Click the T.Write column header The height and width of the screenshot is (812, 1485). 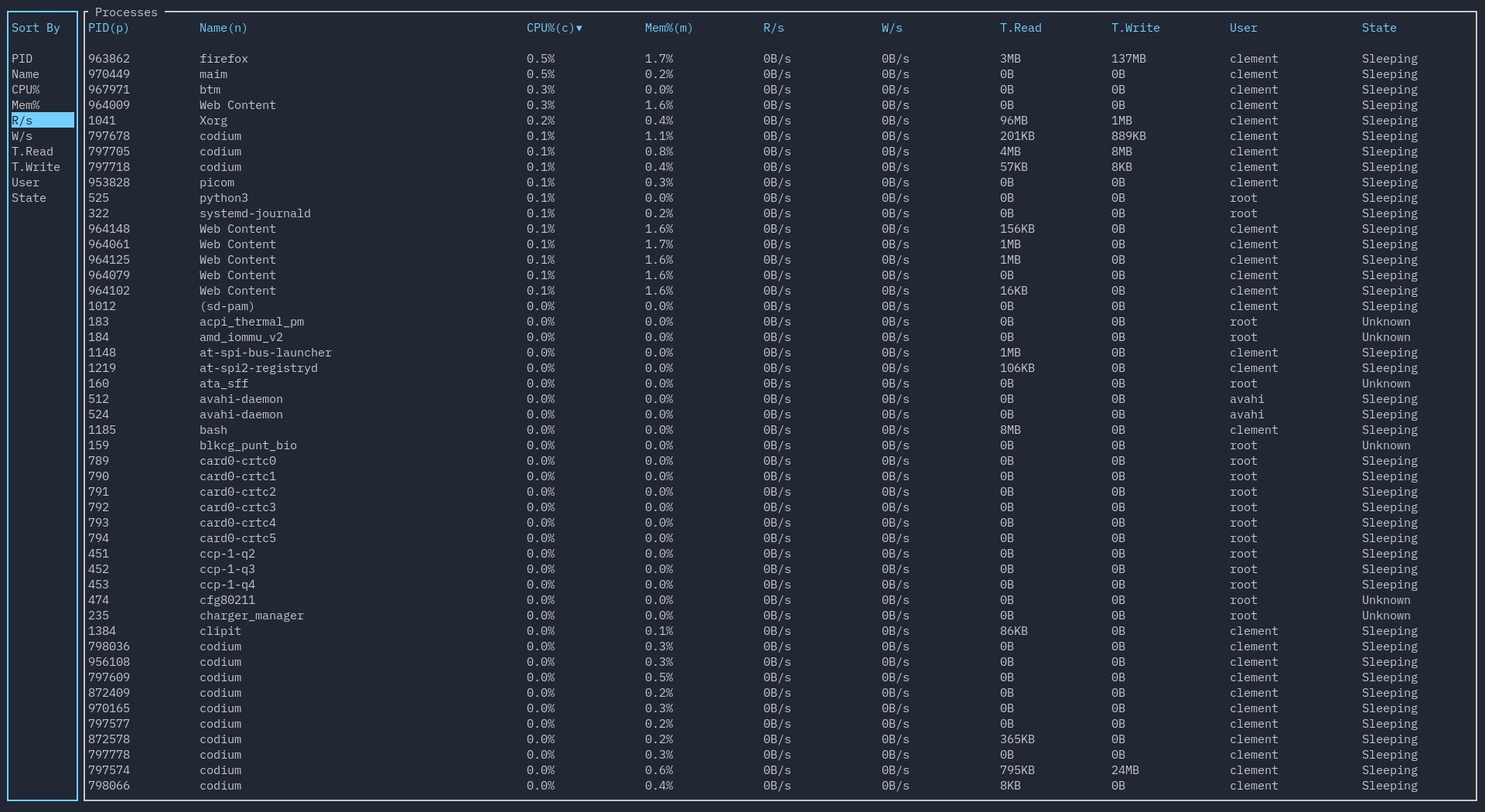click(1135, 28)
